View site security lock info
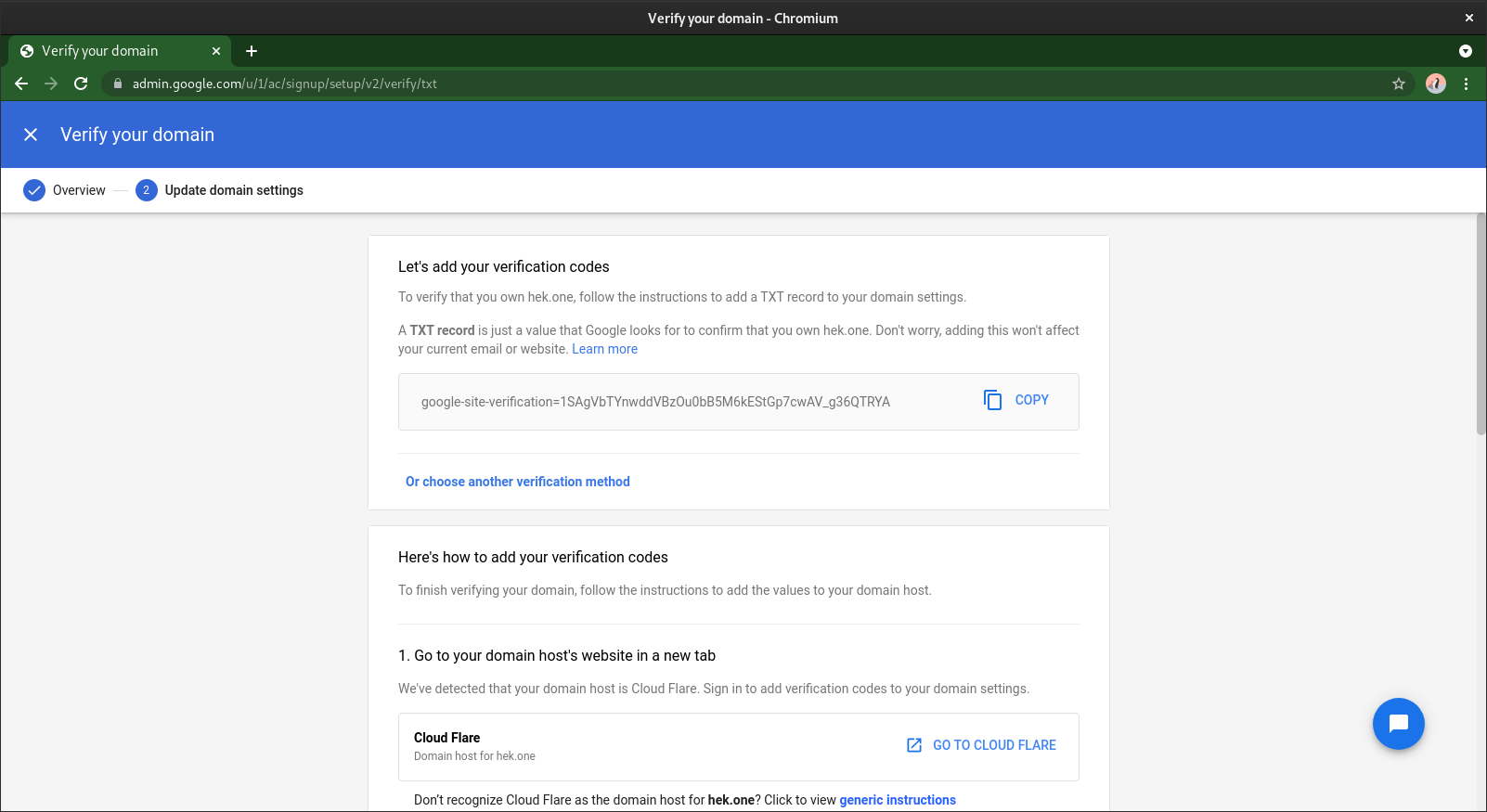This screenshot has width=1487, height=812. point(118,84)
